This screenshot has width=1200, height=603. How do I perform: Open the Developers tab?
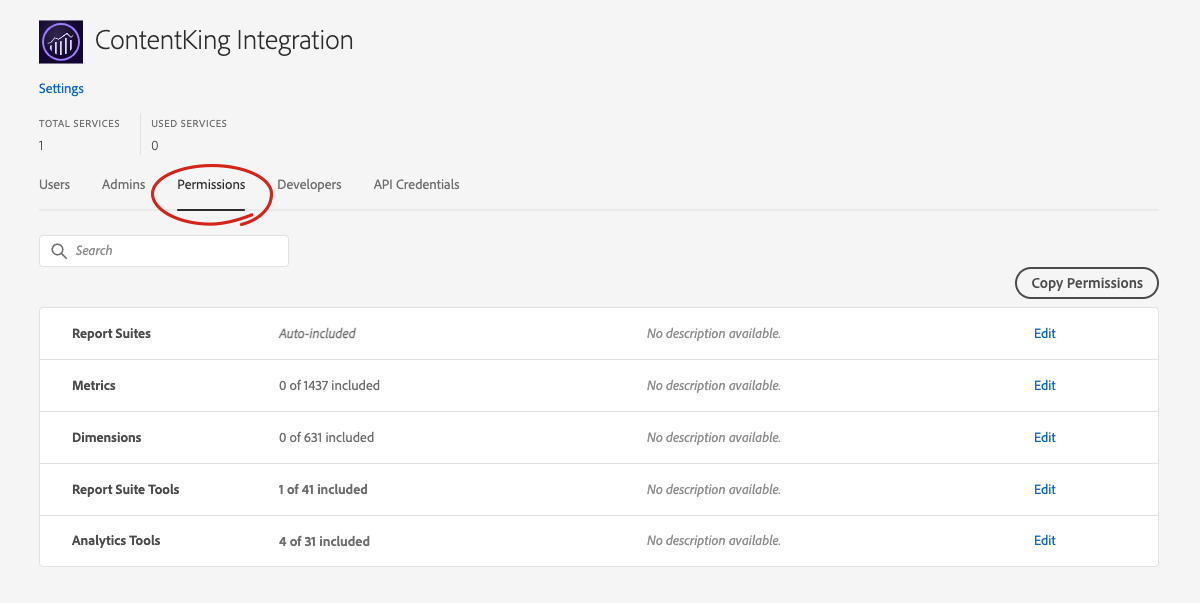pyautogui.click(x=309, y=184)
